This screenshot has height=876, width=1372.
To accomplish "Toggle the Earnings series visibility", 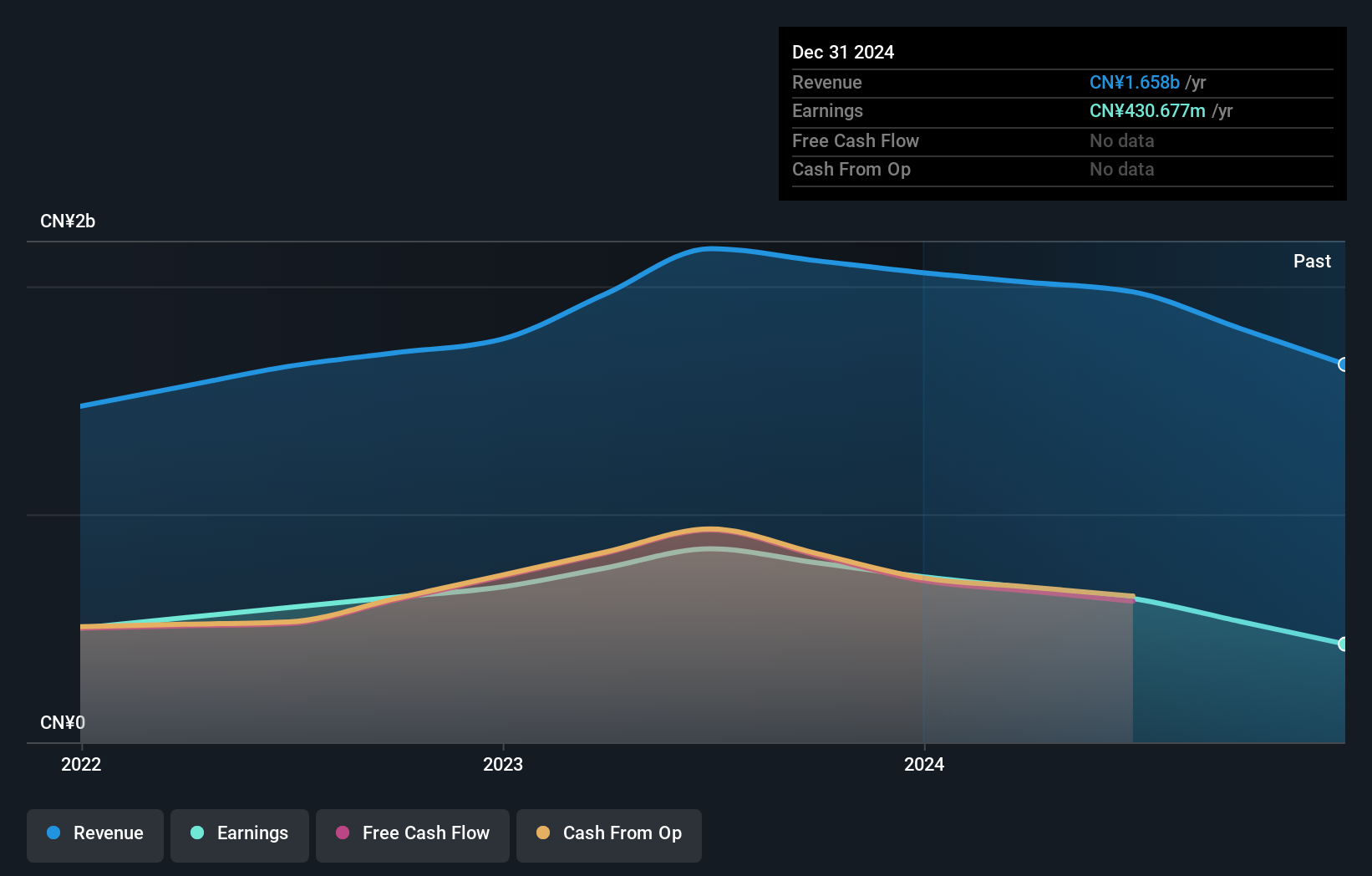I will click(x=239, y=833).
